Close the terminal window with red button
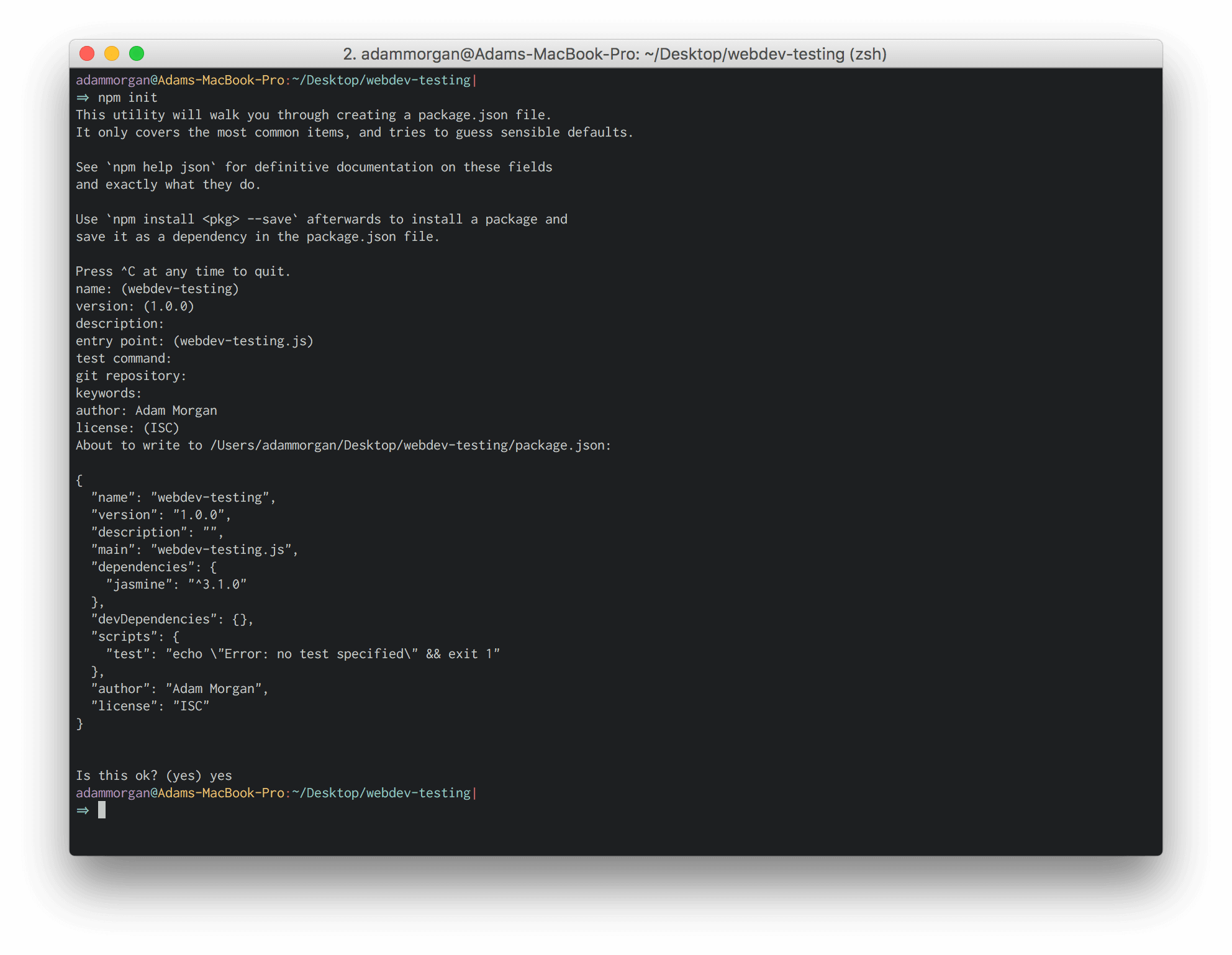The width and height of the screenshot is (1232, 955). tap(87, 54)
